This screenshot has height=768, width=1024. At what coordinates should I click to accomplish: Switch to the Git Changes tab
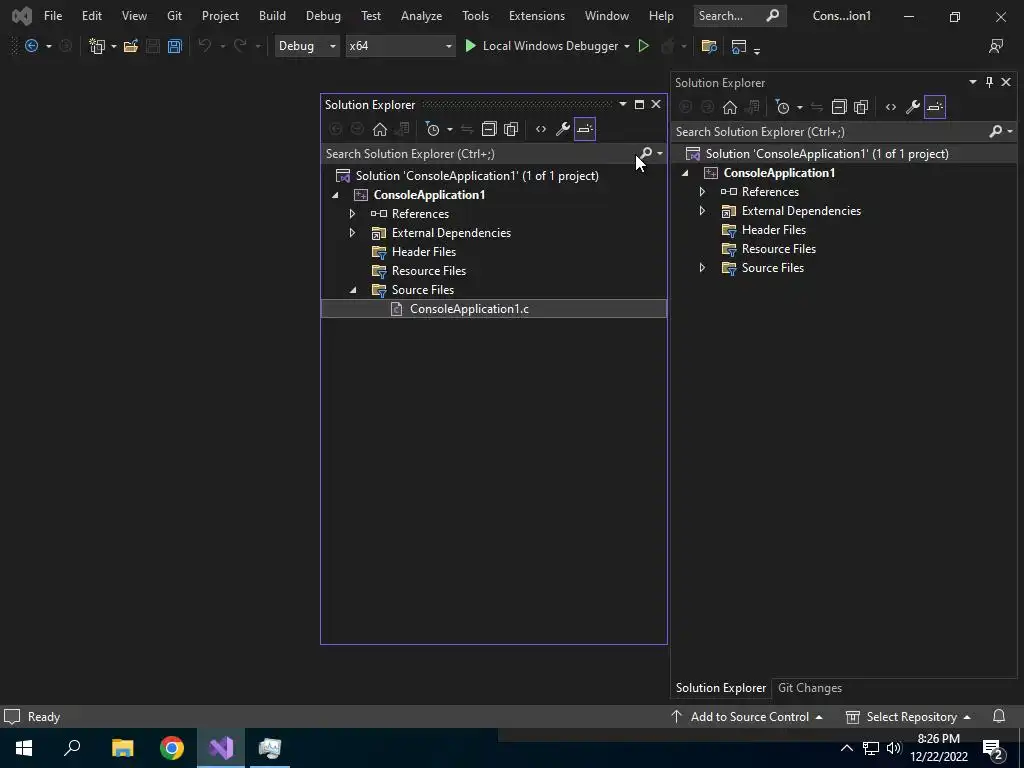click(810, 688)
